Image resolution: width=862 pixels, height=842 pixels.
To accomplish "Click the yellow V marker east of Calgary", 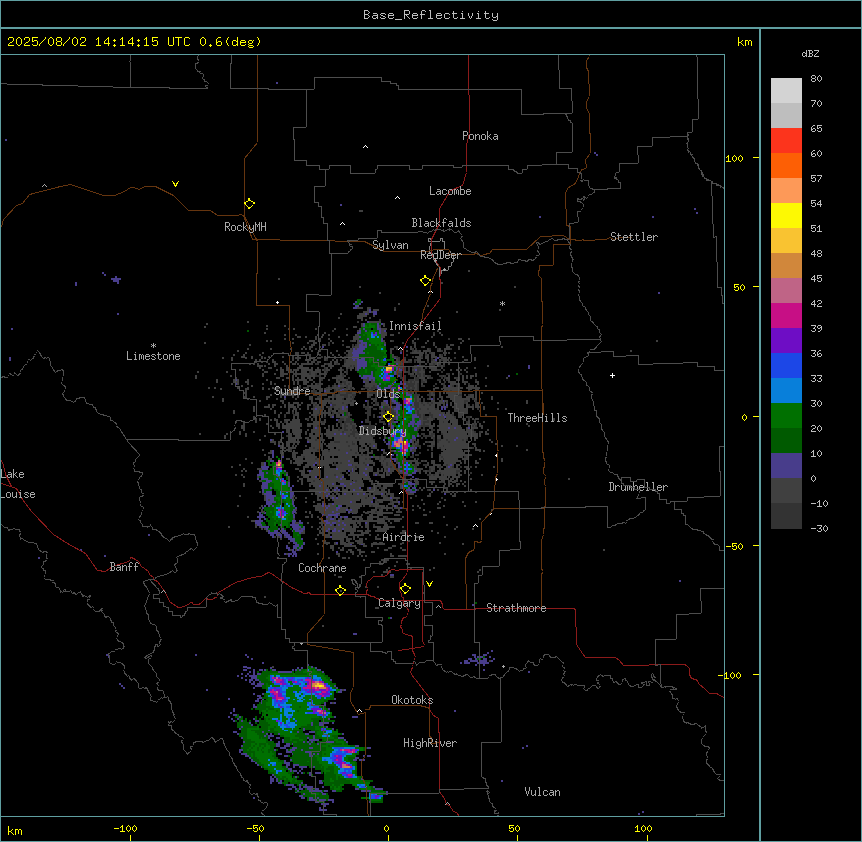I will coord(429,584).
